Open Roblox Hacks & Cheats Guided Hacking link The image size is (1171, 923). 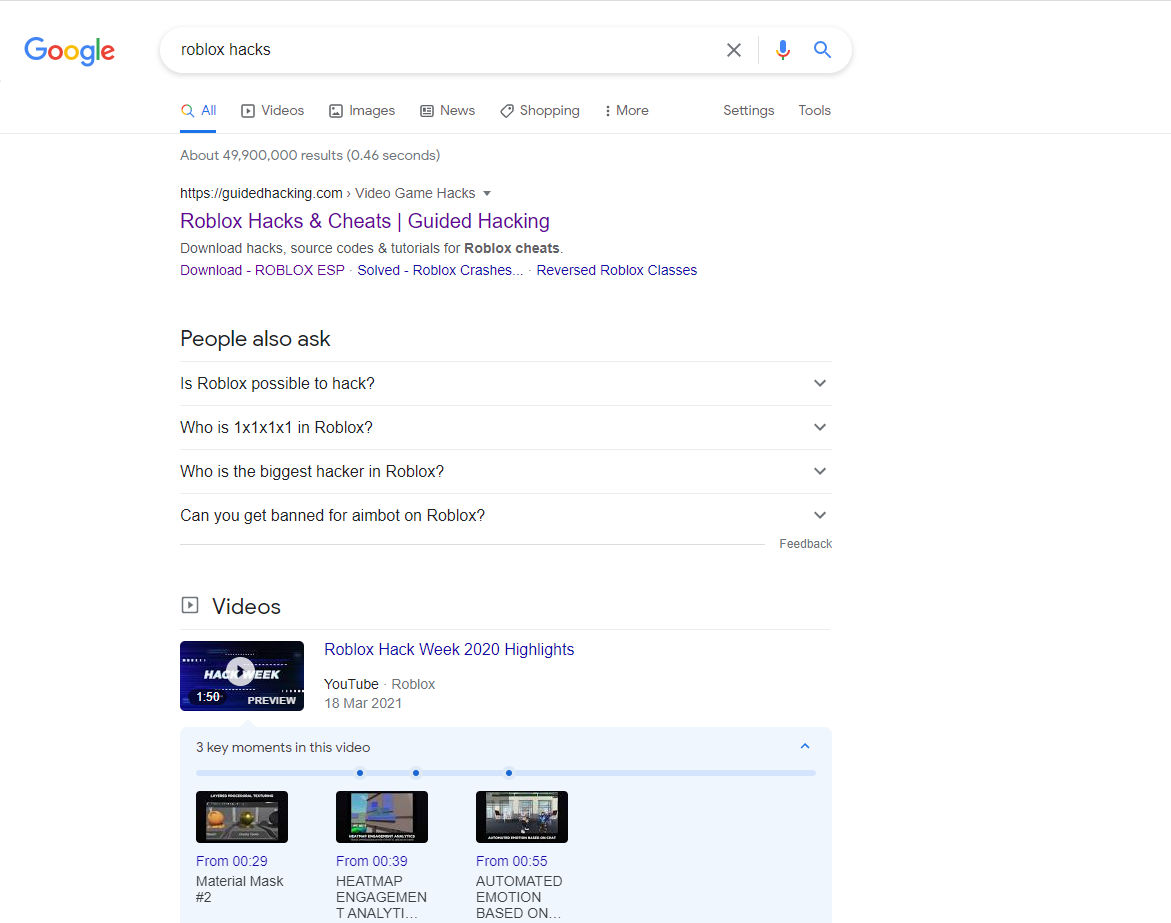coord(364,221)
